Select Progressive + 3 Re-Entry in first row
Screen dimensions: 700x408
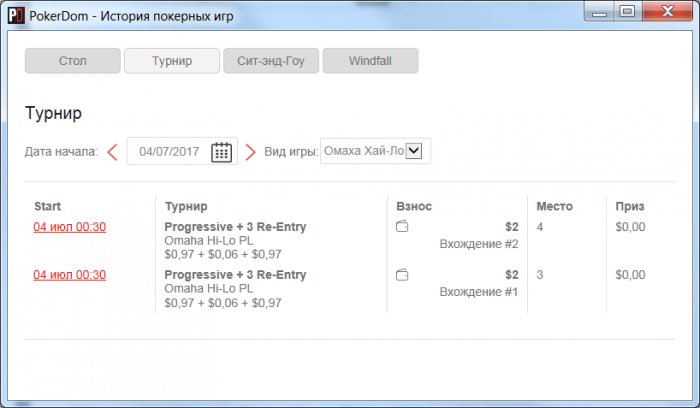click(235, 227)
